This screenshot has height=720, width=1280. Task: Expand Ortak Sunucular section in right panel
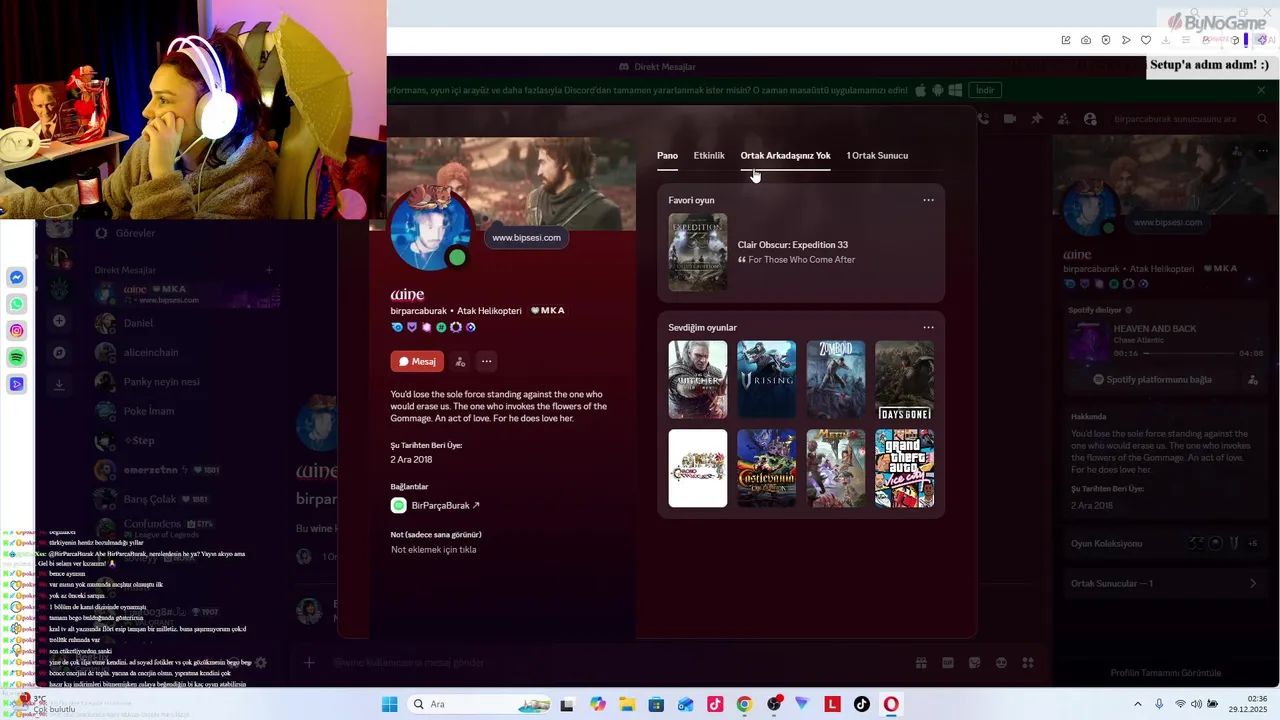1165,583
